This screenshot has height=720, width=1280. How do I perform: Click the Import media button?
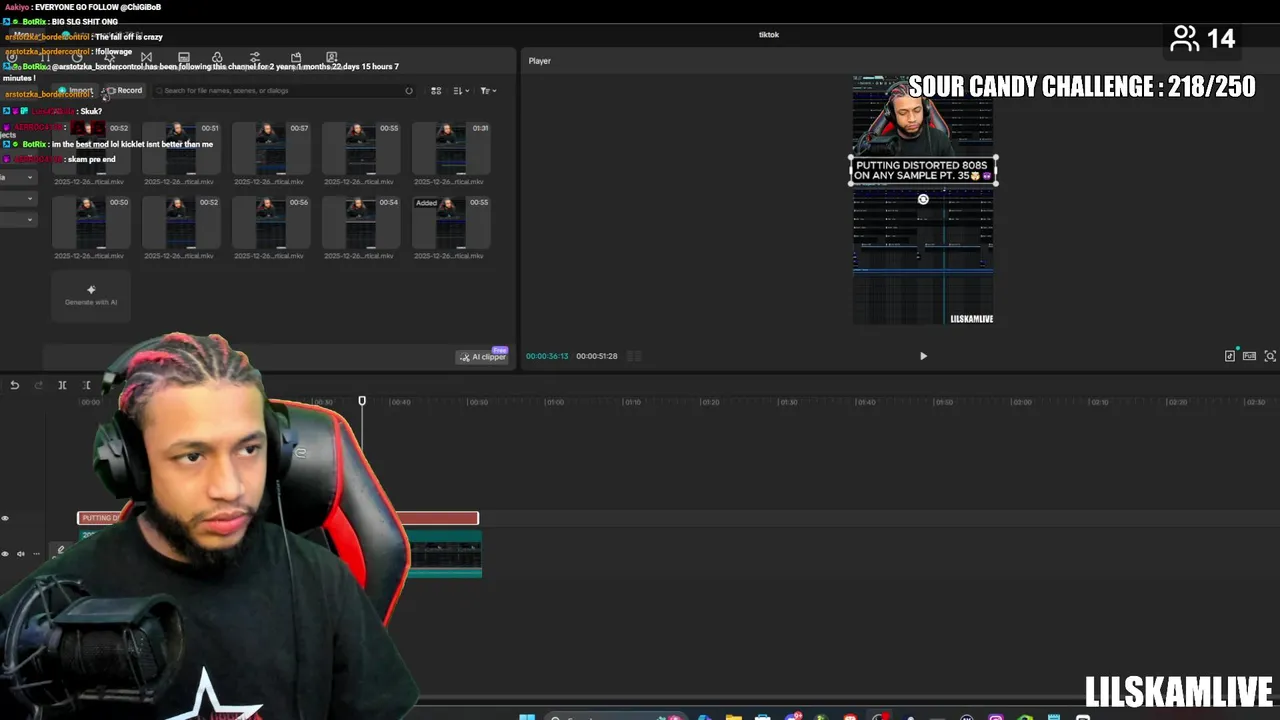[x=76, y=90]
